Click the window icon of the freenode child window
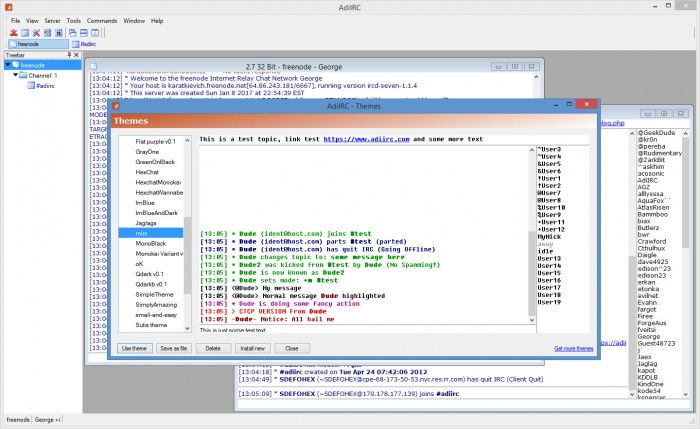The width and height of the screenshot is (700, 429). click(x=93, y=67)
